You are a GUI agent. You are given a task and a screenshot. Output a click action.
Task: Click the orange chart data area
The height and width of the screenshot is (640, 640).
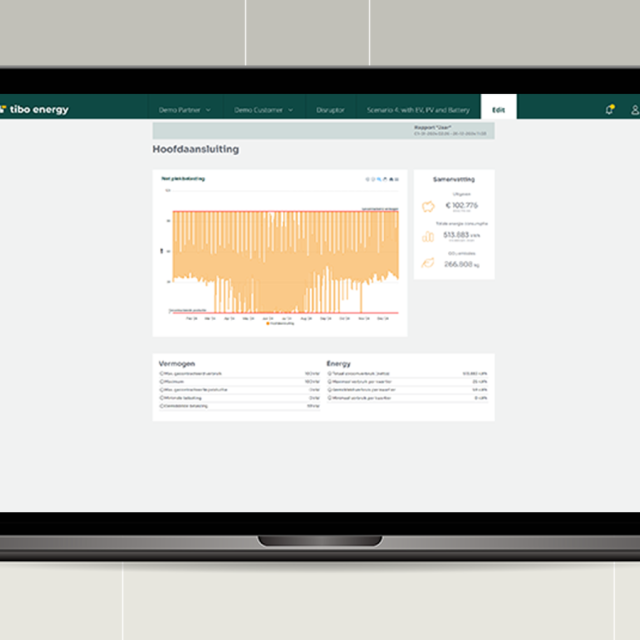pos(280,250)
